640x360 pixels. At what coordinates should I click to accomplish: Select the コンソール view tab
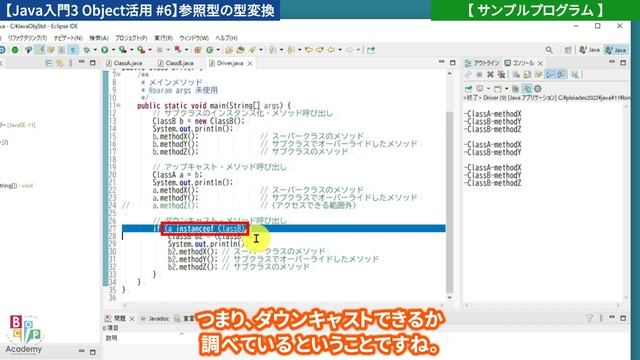pos(519,63)
